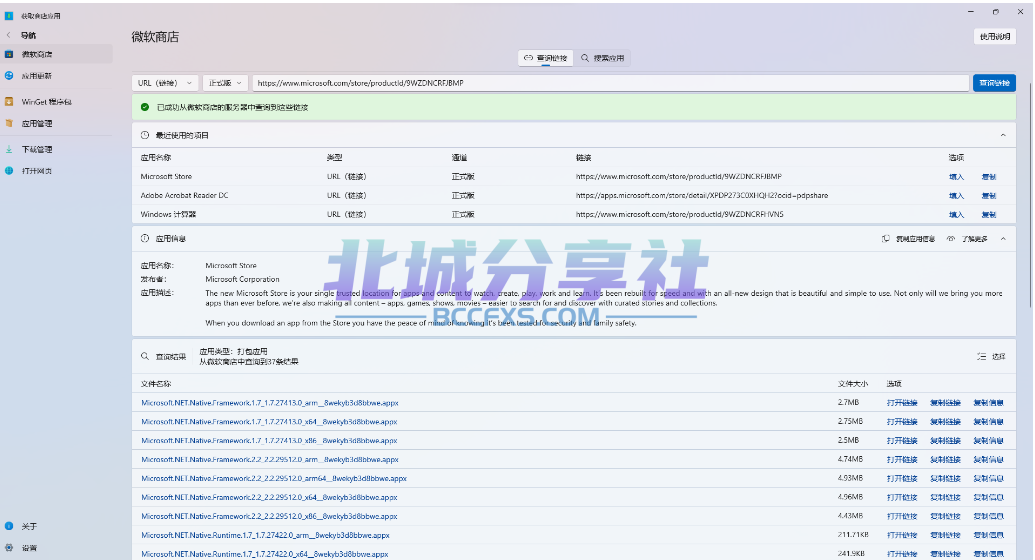The image size is (1035, 560).
Task: Click the 文件名称 column header
Action: tap(156, 384)
